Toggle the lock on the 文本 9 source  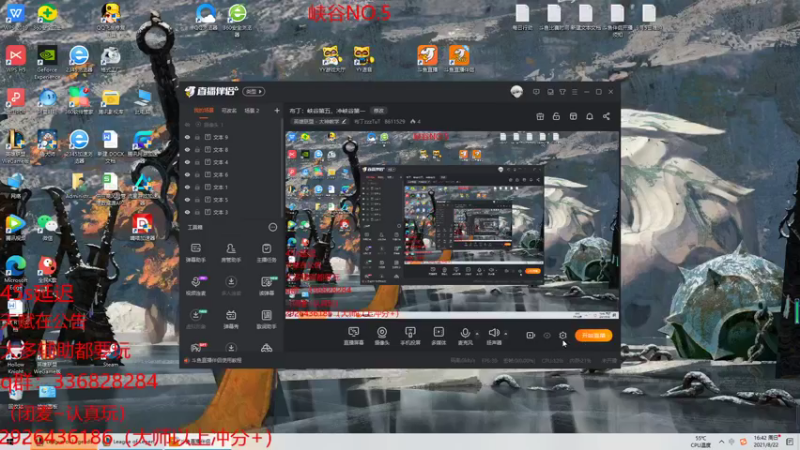(x=197, y=137)
